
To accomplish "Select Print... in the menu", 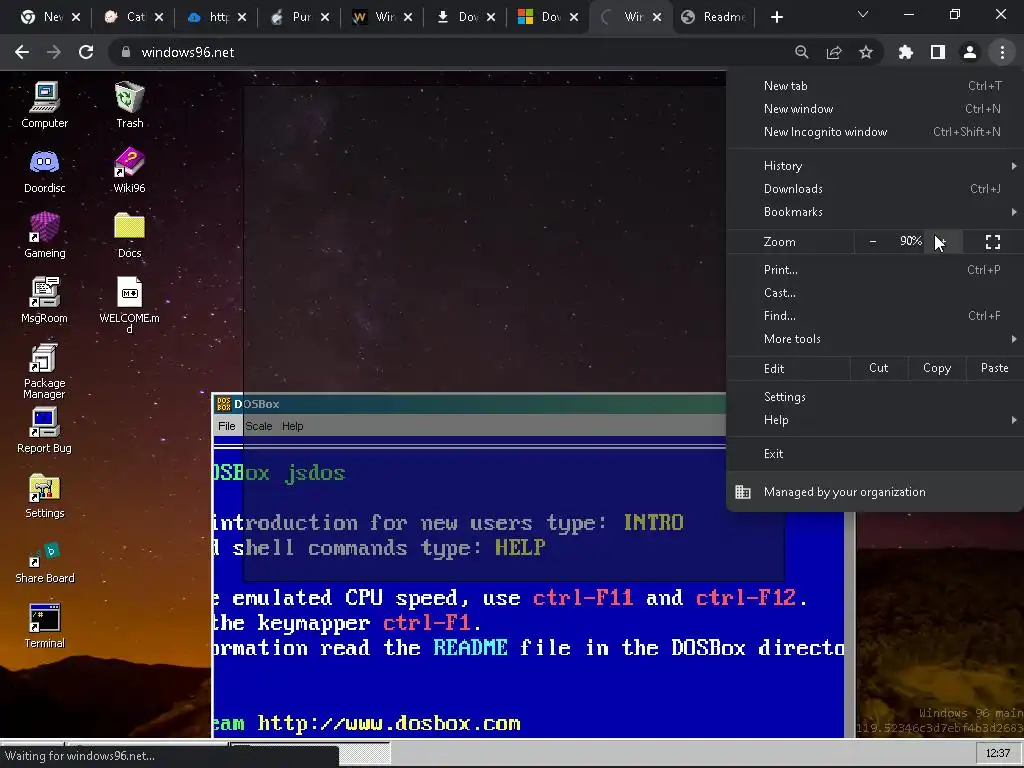I will [x=875, y=270].
